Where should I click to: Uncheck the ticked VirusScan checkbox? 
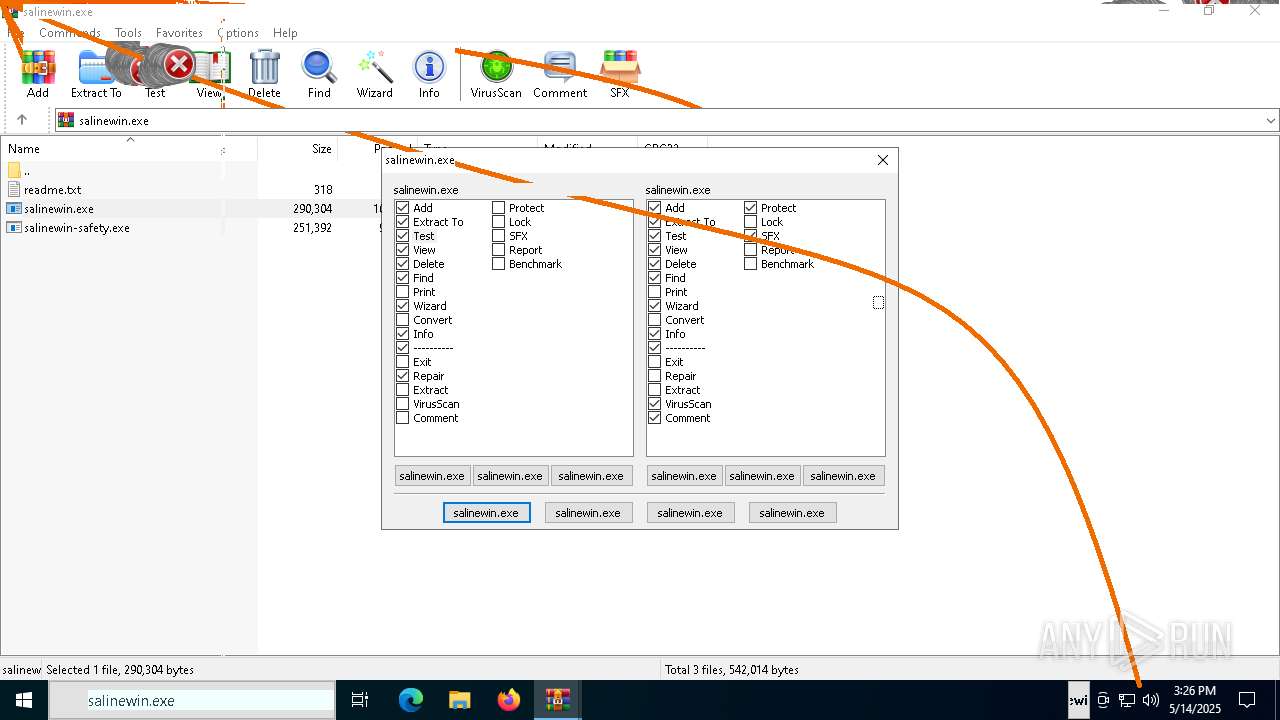point(655,404)
